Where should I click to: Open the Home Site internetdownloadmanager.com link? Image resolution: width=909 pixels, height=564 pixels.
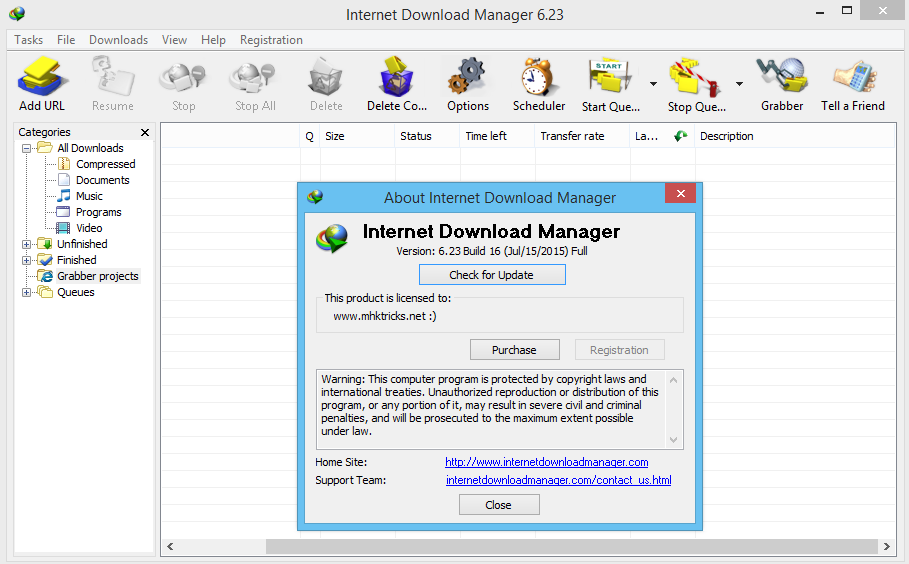[547, 462]
